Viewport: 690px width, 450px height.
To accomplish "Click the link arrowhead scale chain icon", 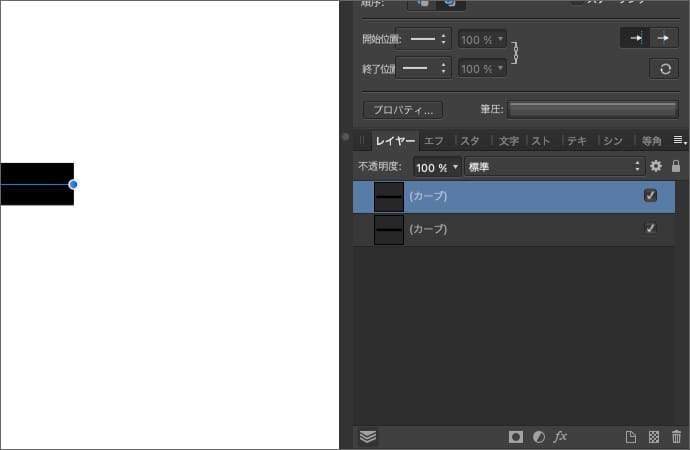I will click(516, 53).
